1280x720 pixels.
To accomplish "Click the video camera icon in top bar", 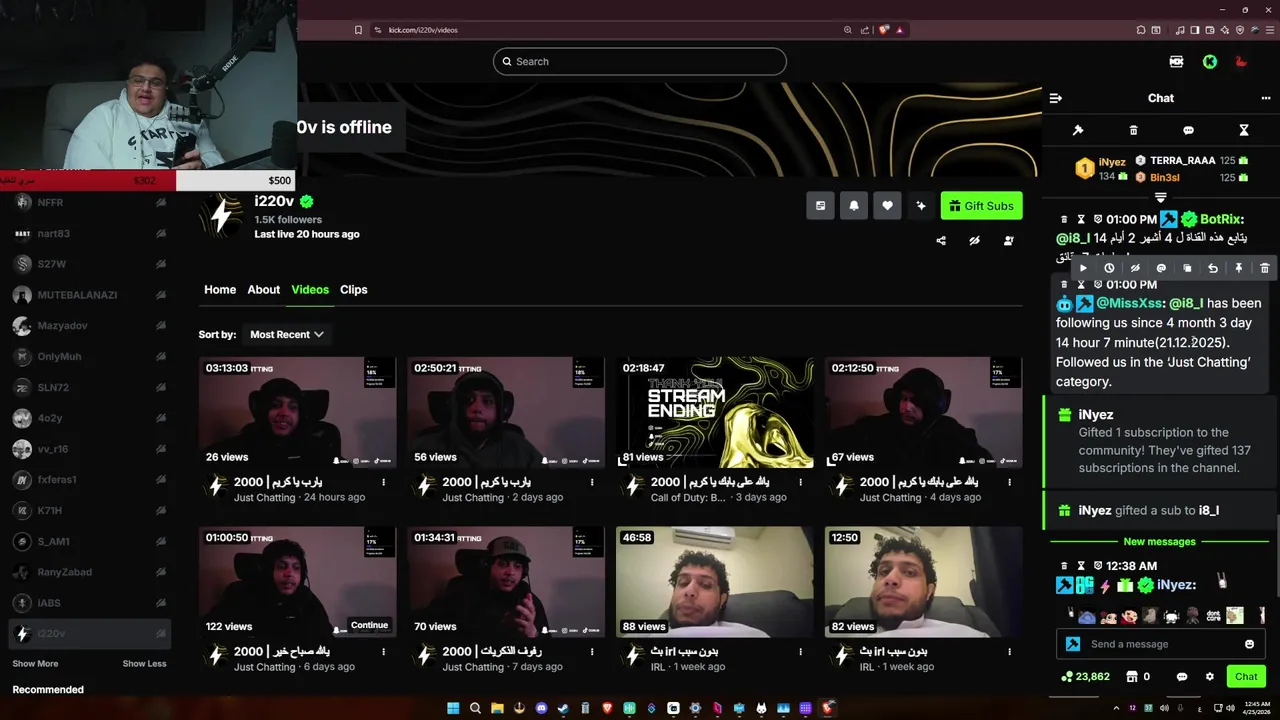I will tap(1177, 62).
